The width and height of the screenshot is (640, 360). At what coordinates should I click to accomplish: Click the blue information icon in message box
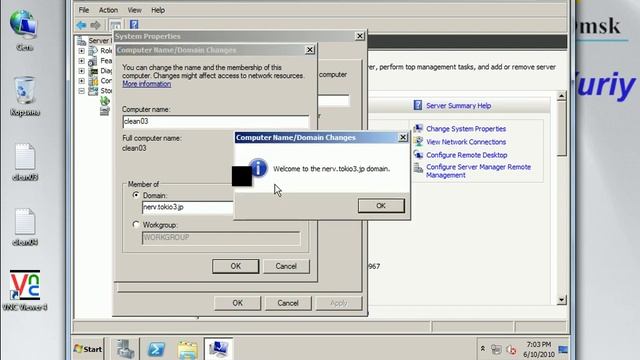pos(258,168)
